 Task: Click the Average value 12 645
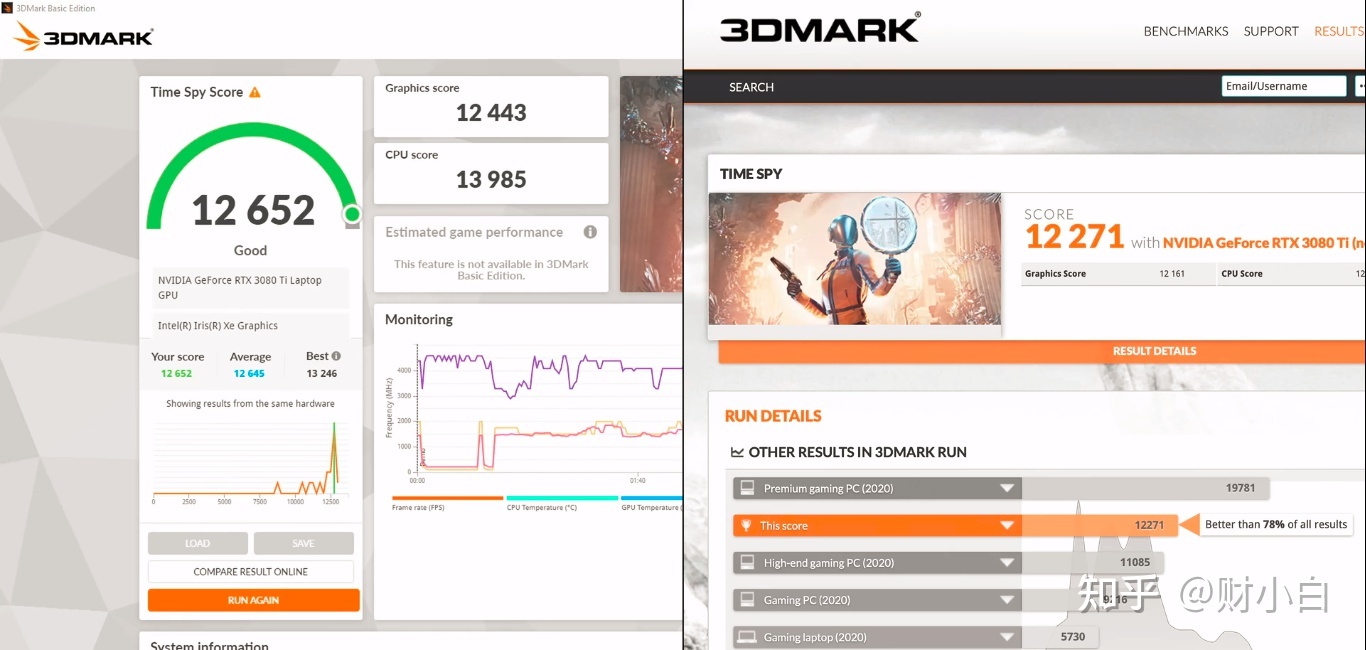click(x=249, y=373)
